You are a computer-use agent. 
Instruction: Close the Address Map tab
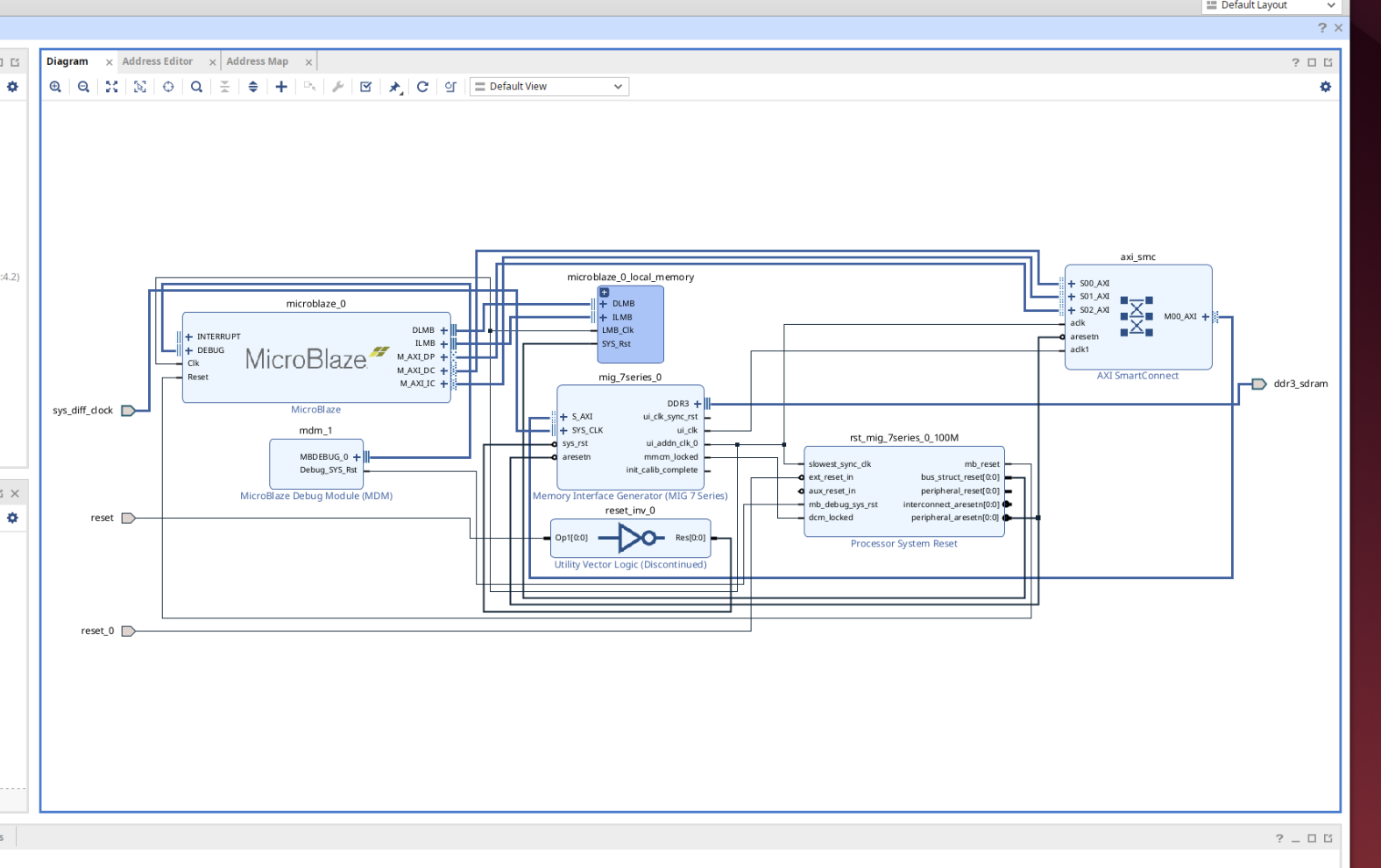pos(308,62)
